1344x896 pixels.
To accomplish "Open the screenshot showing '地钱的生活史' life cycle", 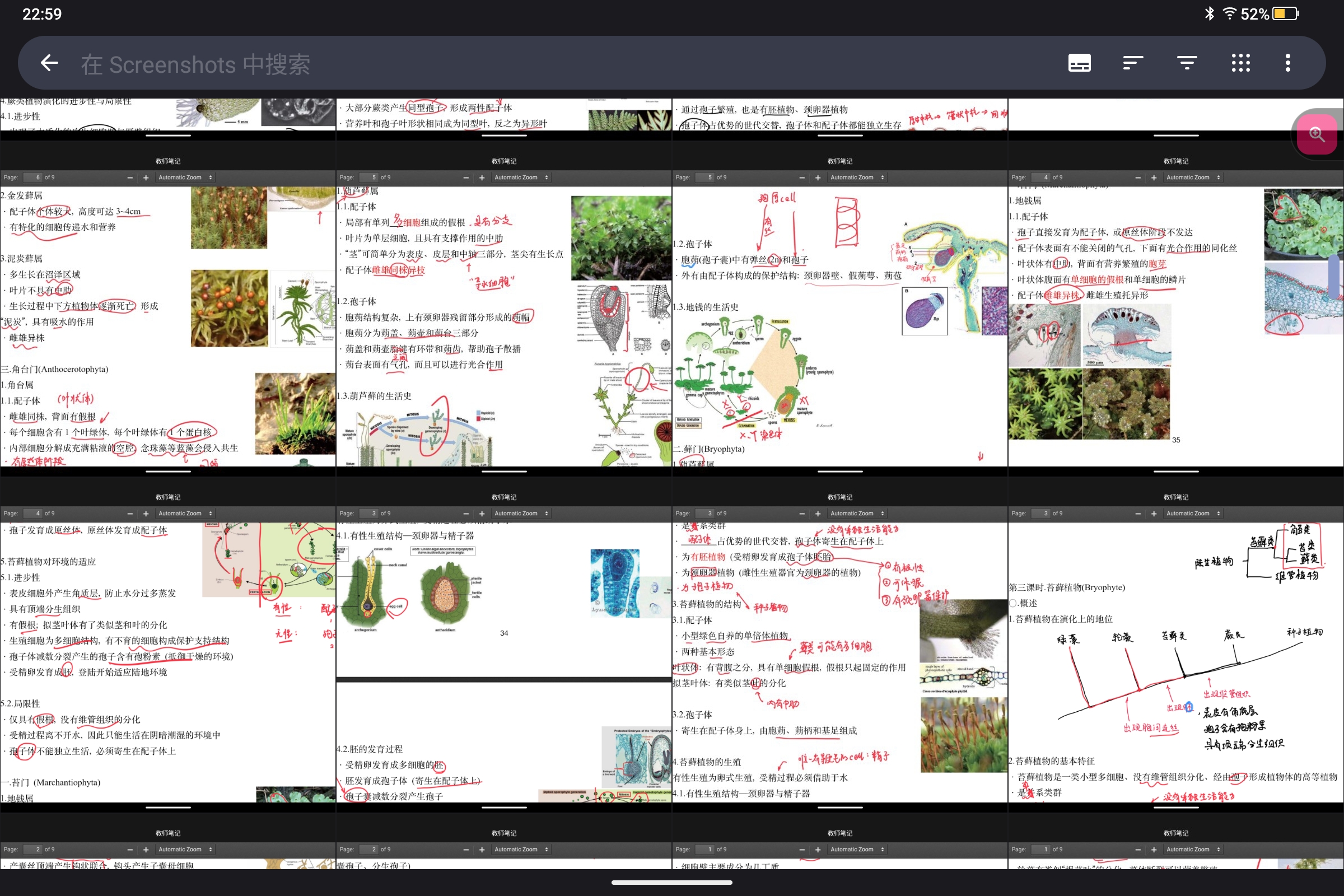I will 840,309.
